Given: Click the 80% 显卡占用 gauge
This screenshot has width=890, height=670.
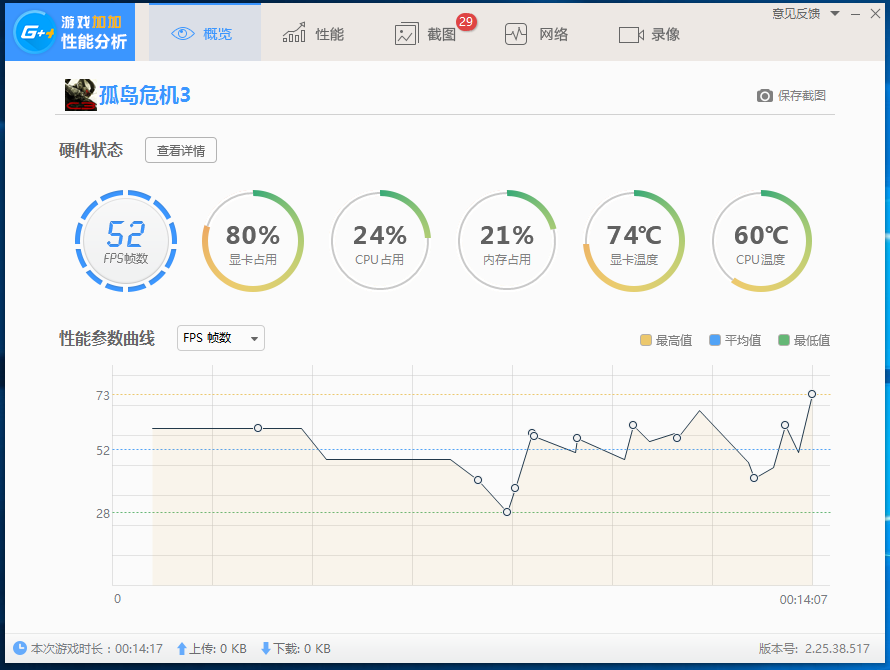Looking at the screenshot, I should point(253,241).
